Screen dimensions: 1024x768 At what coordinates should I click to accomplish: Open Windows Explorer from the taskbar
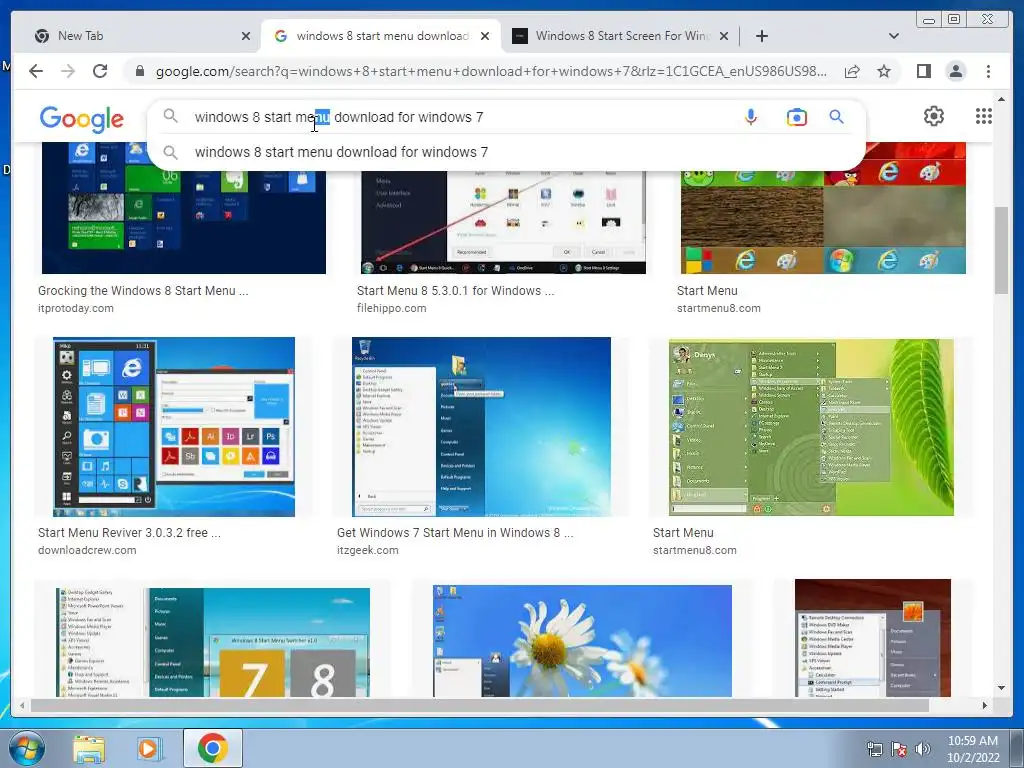(89, 748)
